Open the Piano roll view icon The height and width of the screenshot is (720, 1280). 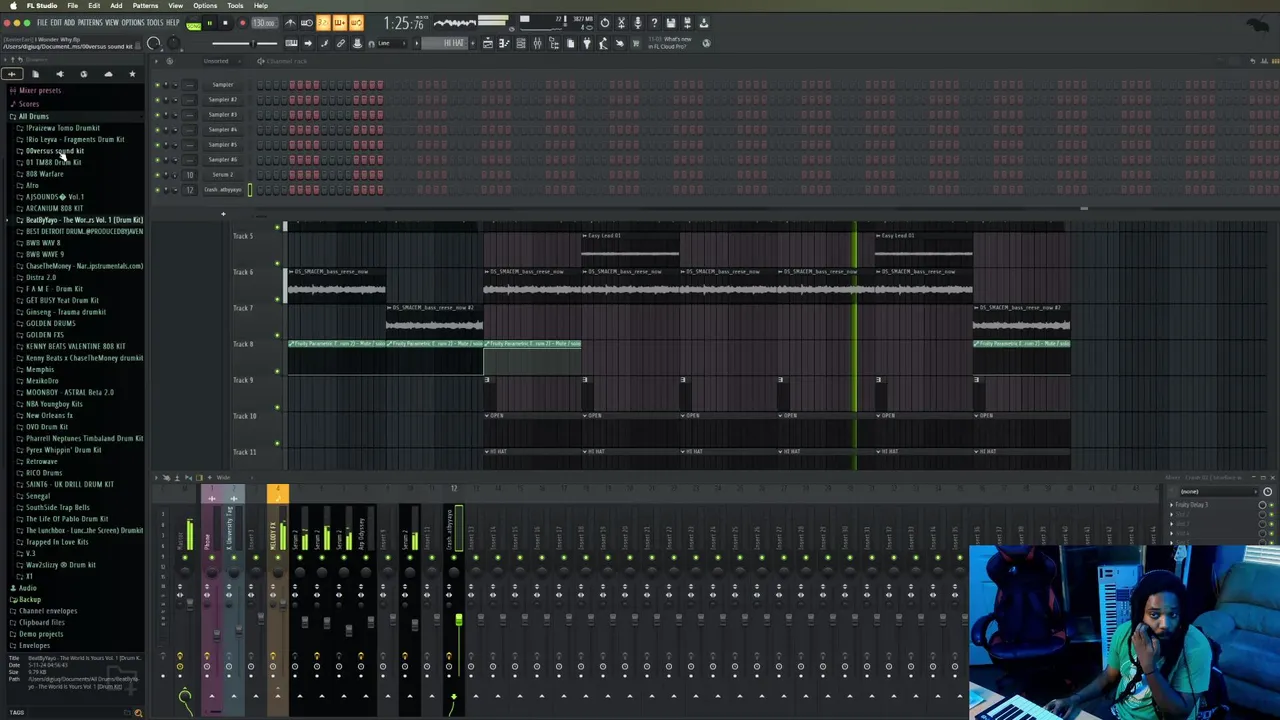[x=503, y=43]
